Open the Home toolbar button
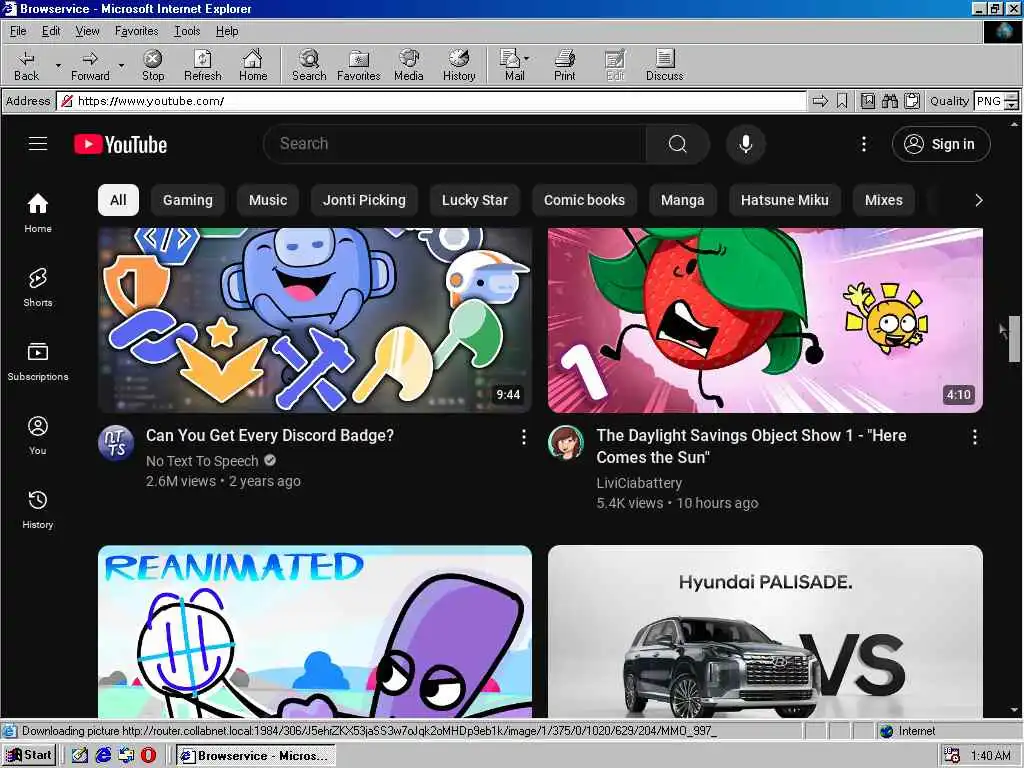 [x=253, y=65]
